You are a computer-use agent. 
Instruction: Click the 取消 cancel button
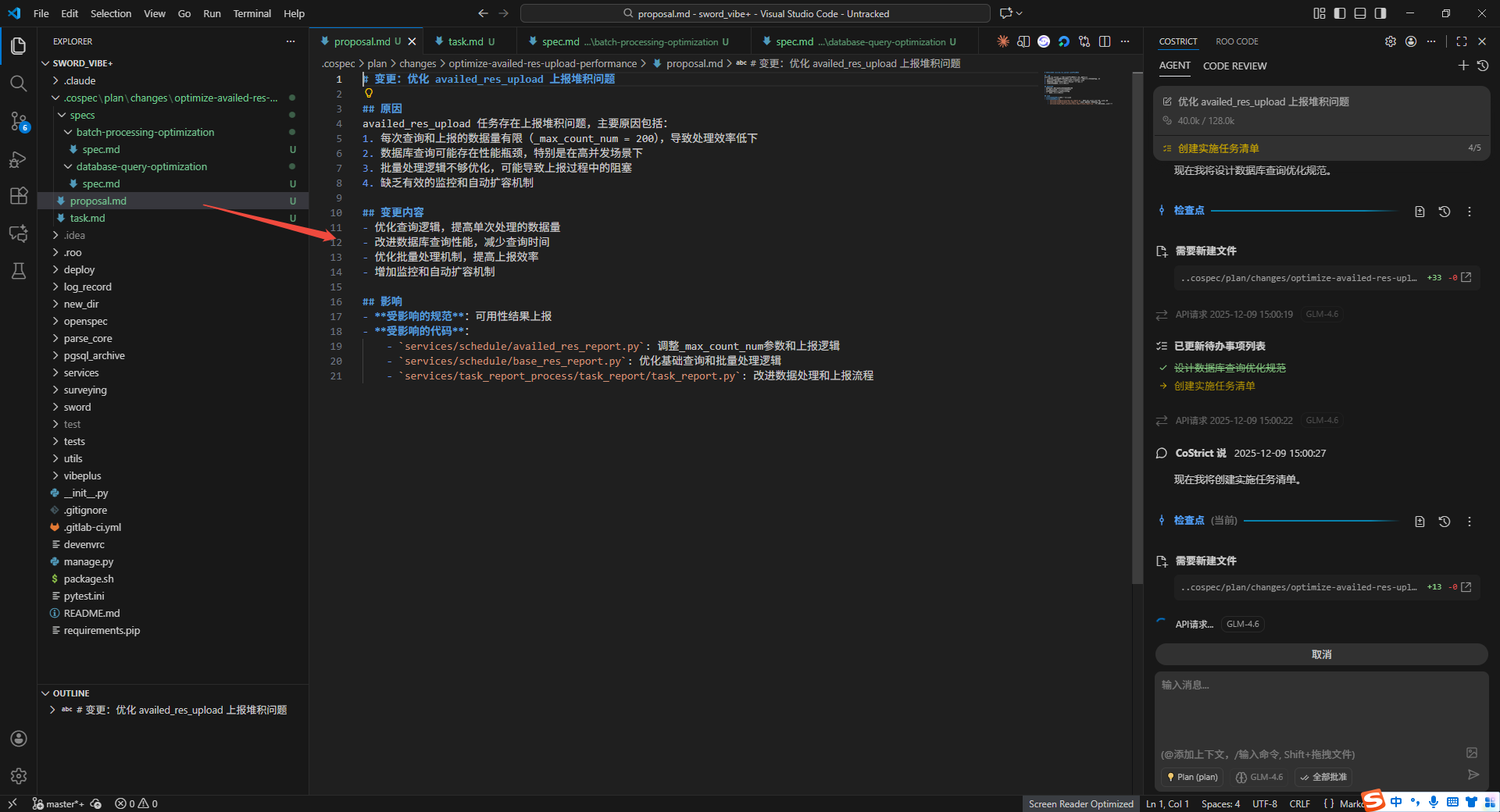(x=1321, y=654)
